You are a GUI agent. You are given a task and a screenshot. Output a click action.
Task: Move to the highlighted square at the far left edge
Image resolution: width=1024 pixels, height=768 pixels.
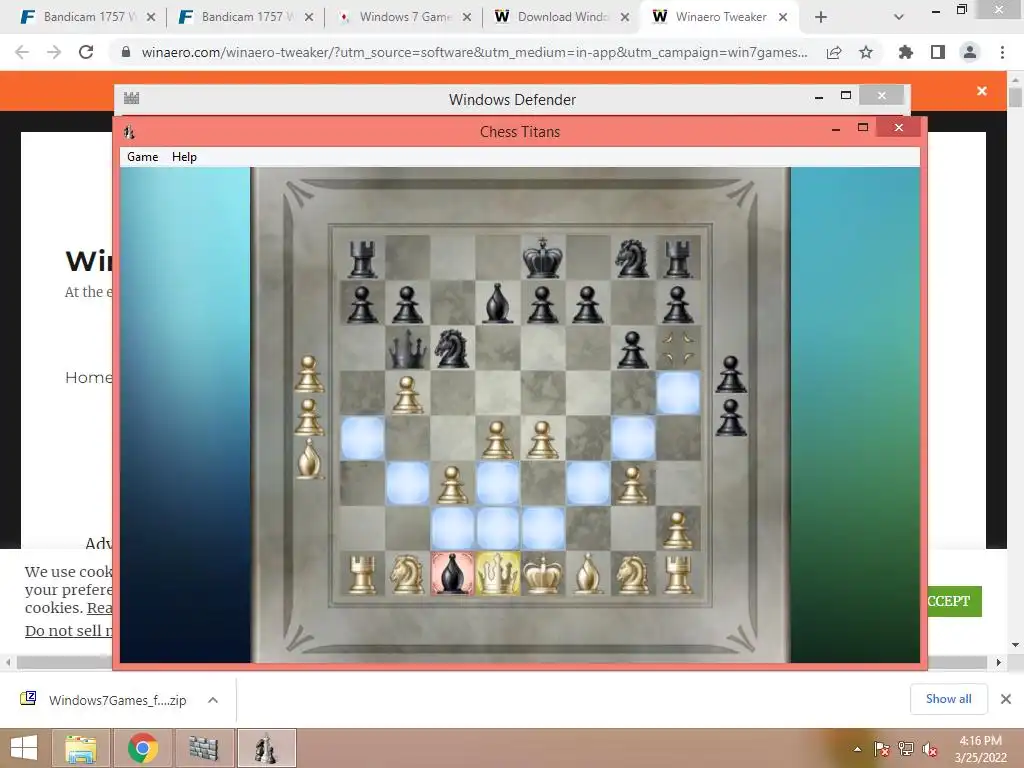coord(362,438)
